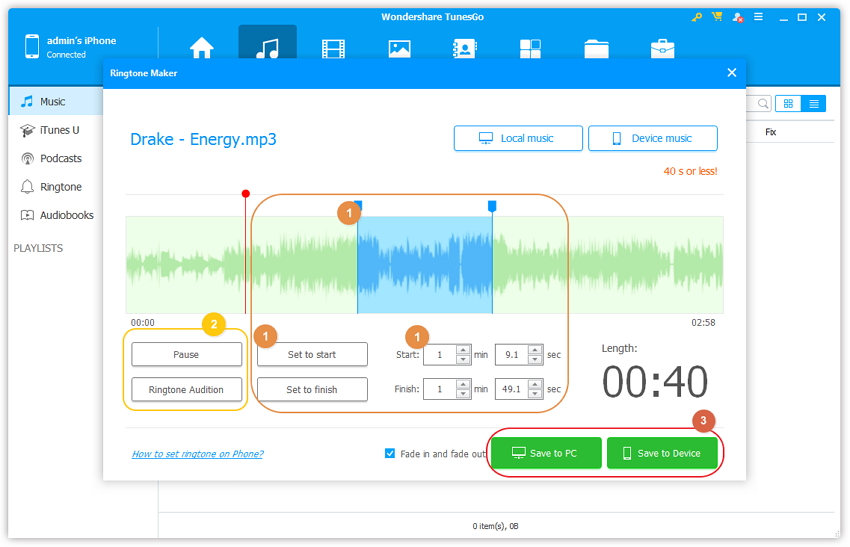Switch to grid view mode
This screenshot has width=850, height=547.
[x=788, y=103]
